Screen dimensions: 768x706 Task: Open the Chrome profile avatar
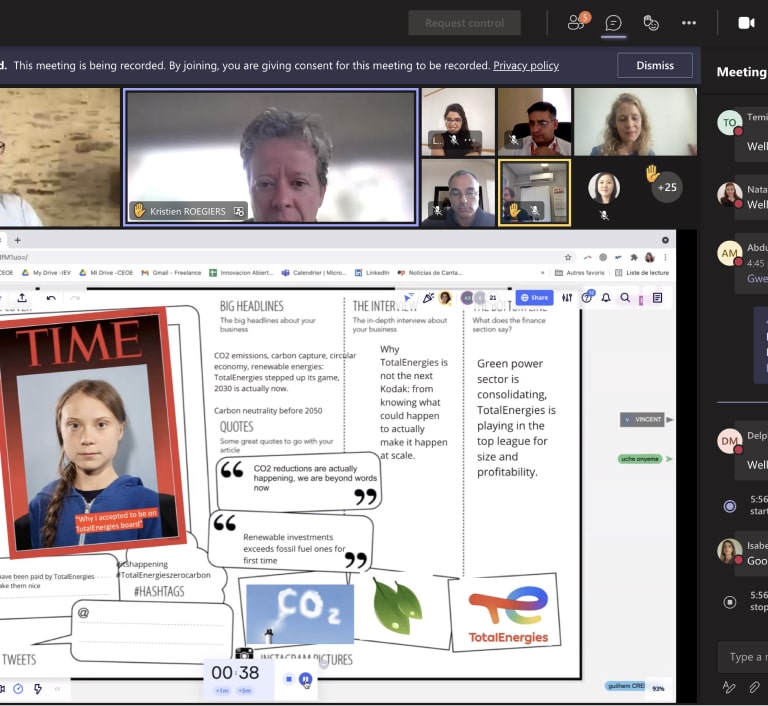click(649, 257)
